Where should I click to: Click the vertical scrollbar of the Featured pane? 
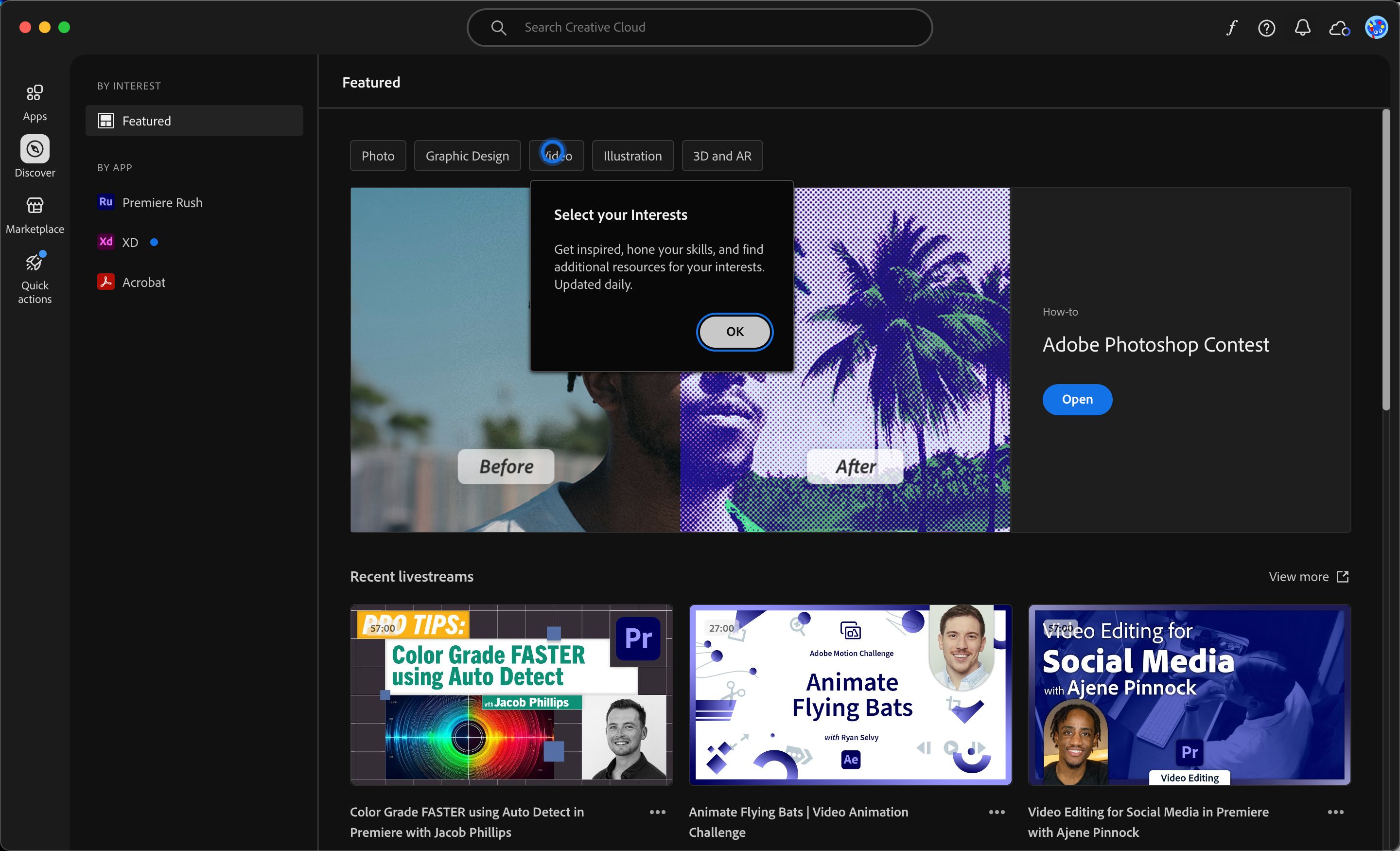pos(1386,259)
